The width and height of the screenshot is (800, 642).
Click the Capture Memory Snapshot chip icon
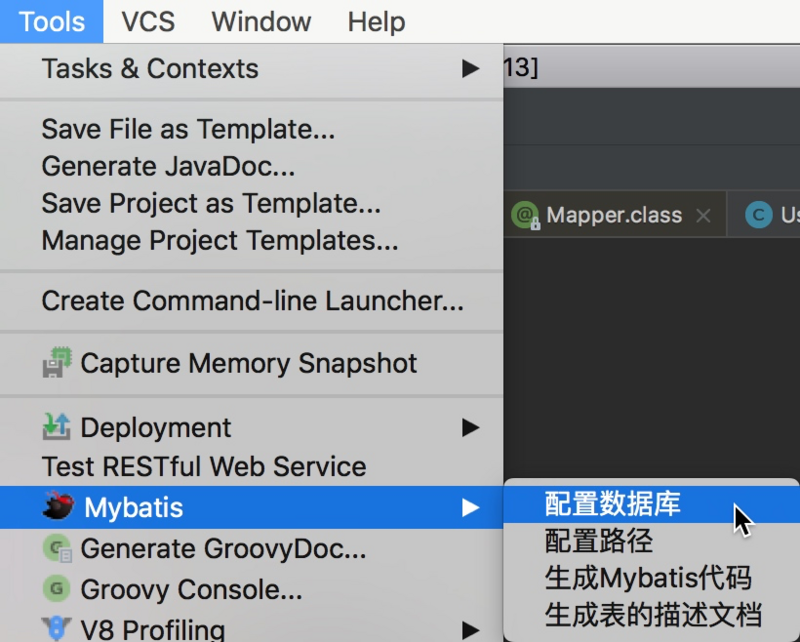[57, 362]
